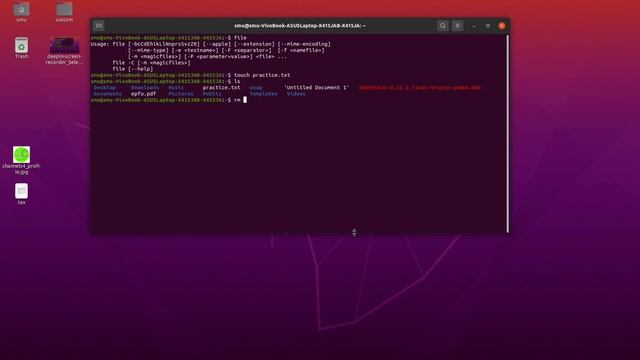Click 'Videos' directory in ls output
The width and height of the screenshot is (640, 360).
pos(296,94)
